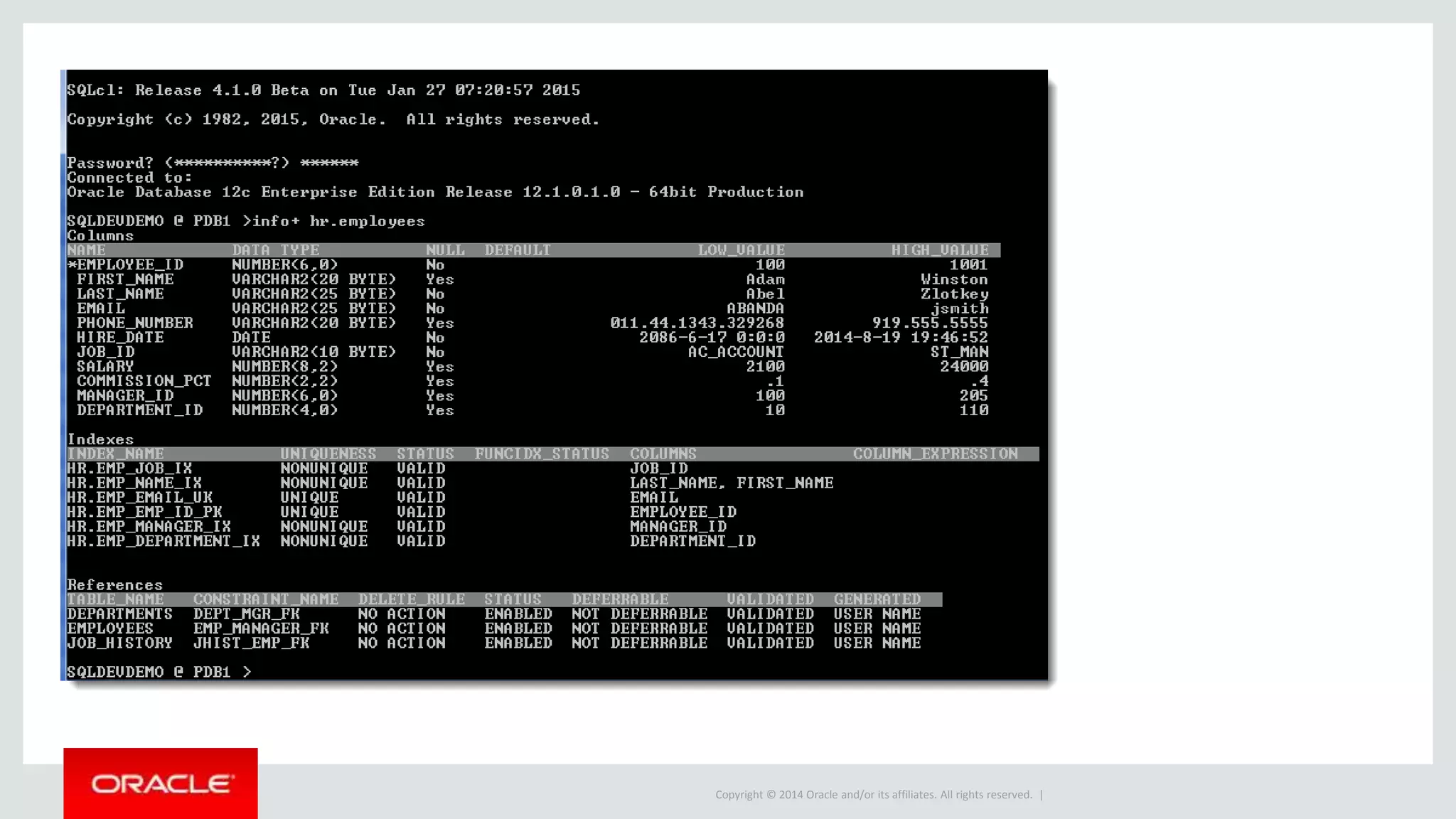
Task: Click the HR.EMP_EMAIL_UK index name
Action: 139,498
